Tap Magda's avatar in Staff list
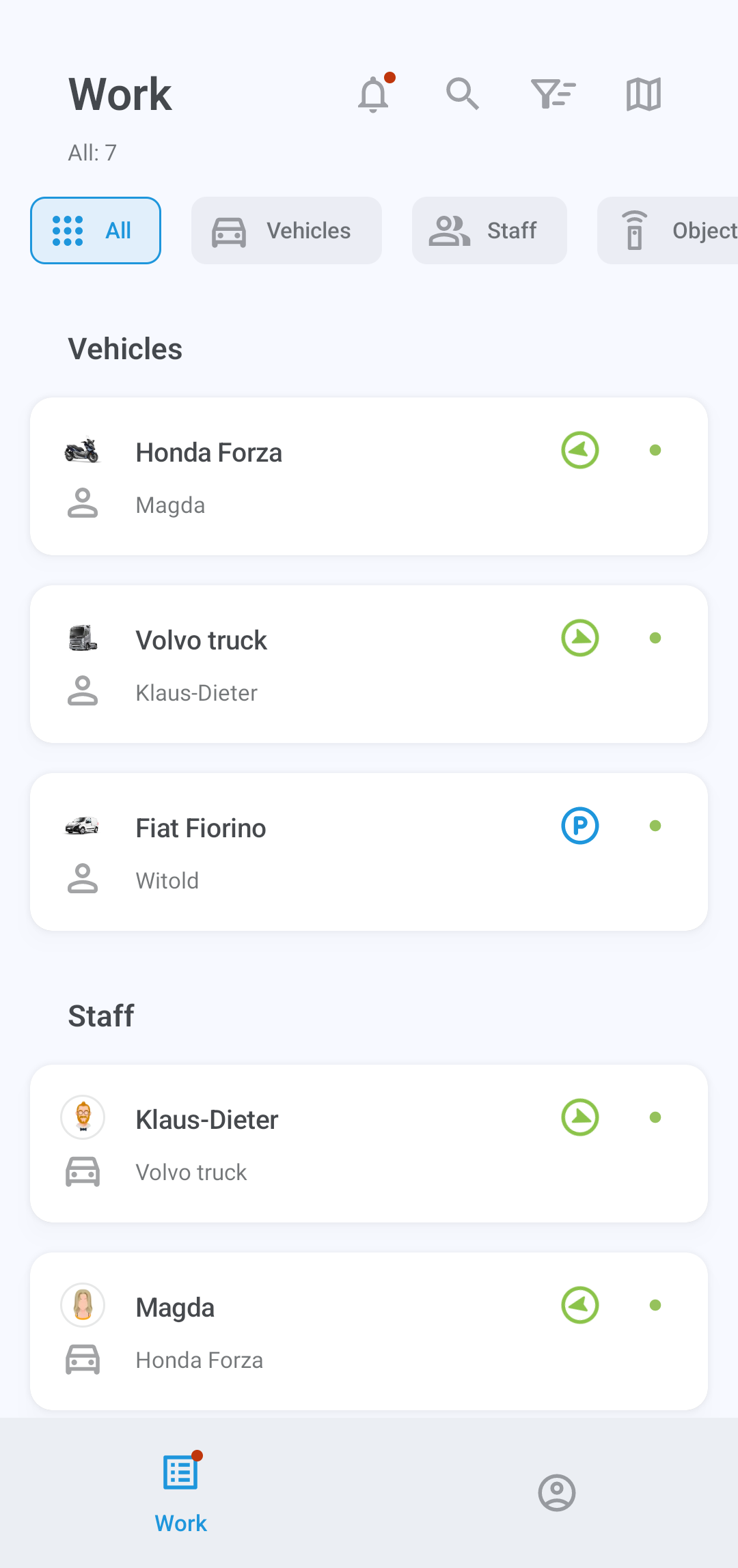 [x=83, y=1306]
